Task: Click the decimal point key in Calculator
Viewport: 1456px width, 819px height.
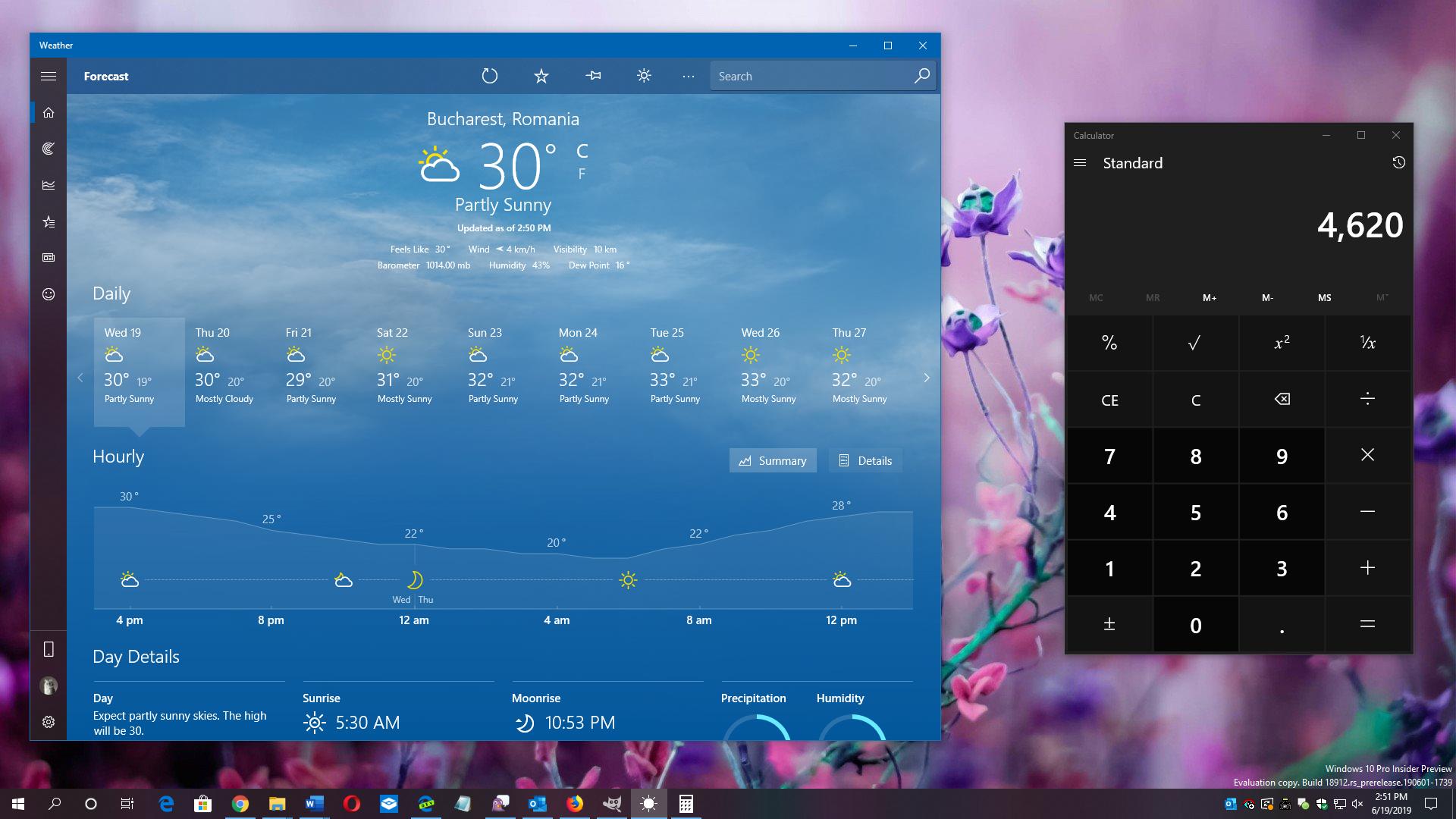Action: point(1282,625)
